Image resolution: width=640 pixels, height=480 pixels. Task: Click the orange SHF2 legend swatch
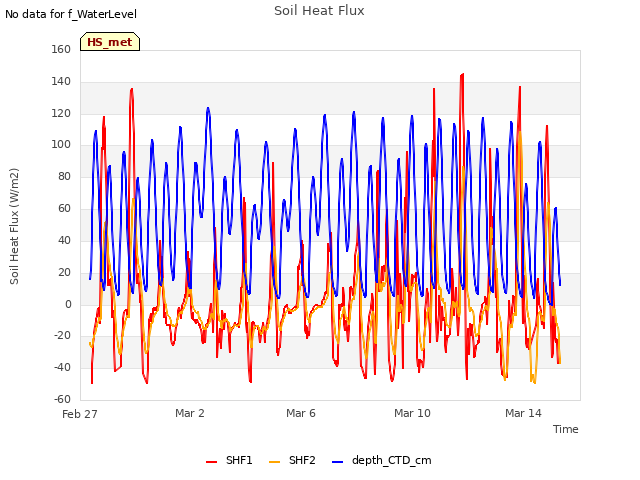tap(275, 462)
